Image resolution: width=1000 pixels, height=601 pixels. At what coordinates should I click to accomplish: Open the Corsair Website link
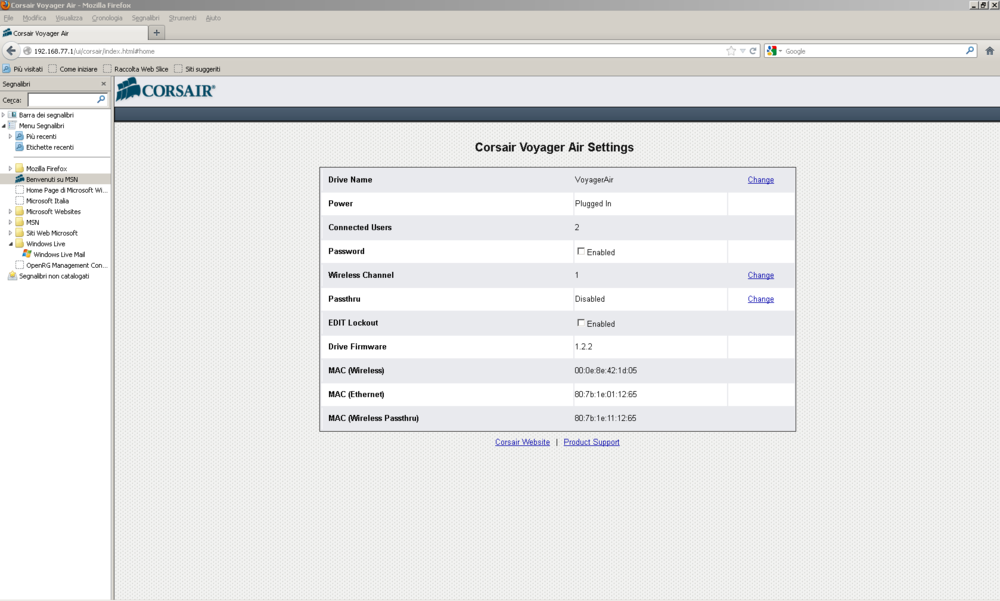coord(522,442)
